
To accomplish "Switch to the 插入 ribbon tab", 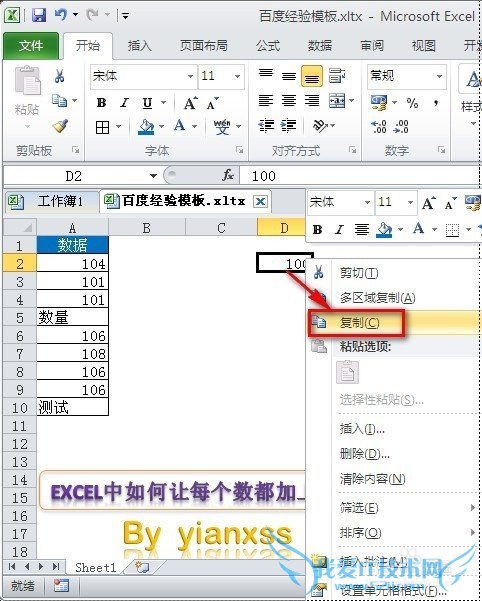I will 139,46.
